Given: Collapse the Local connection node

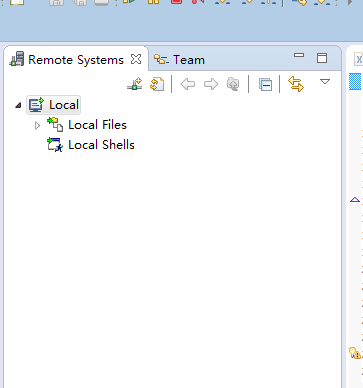Looking at the screenshot, I should pyautogui.click(x=18, y=105).
